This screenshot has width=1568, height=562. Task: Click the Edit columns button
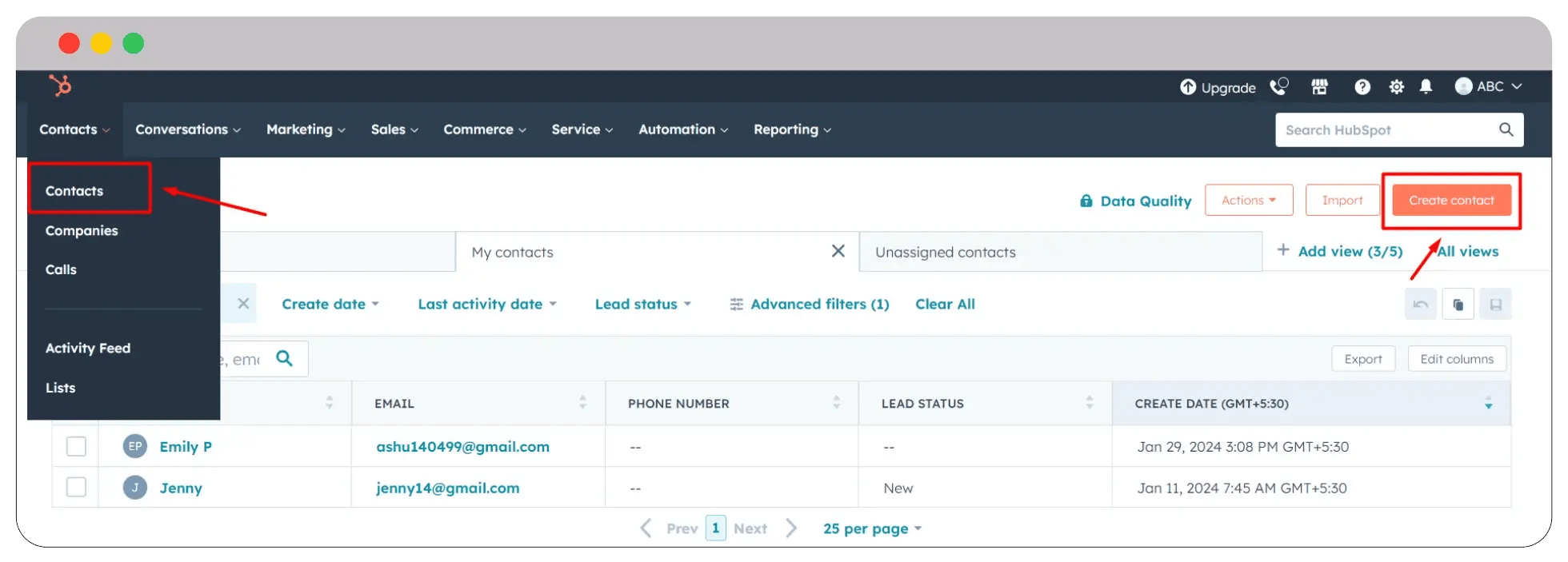click(x=1457, y=359)
